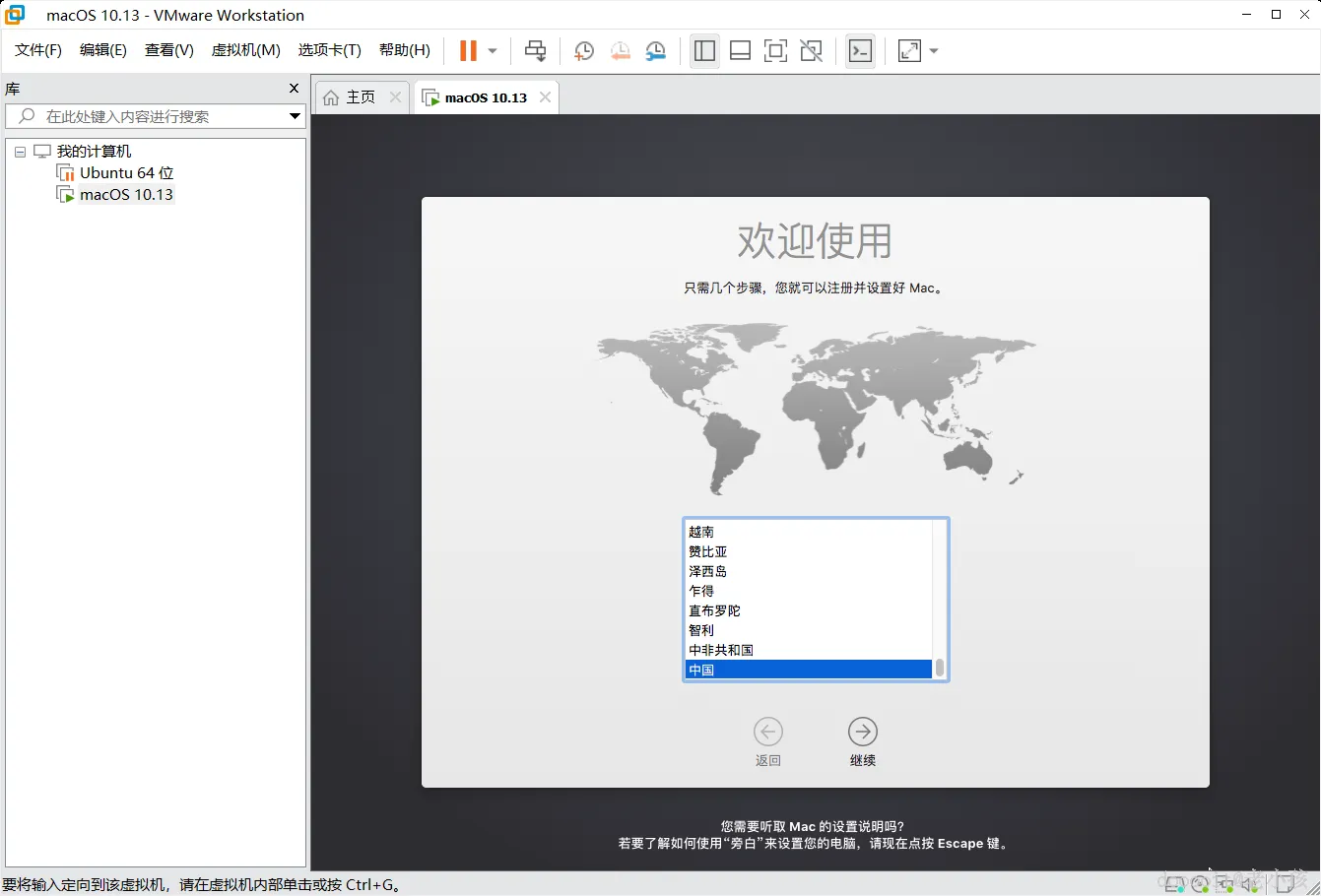Send Ctrl+Alt+Del to the virtual machine
The width and height of the screenshot is (1321, 896).
point(535,51)
